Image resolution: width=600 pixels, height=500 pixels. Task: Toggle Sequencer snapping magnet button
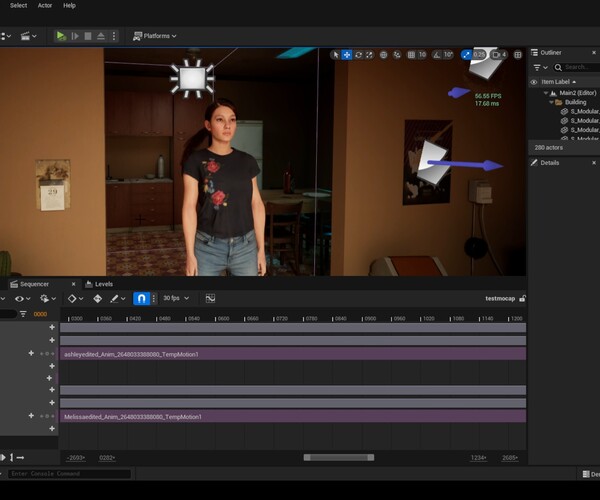[141, 298]
